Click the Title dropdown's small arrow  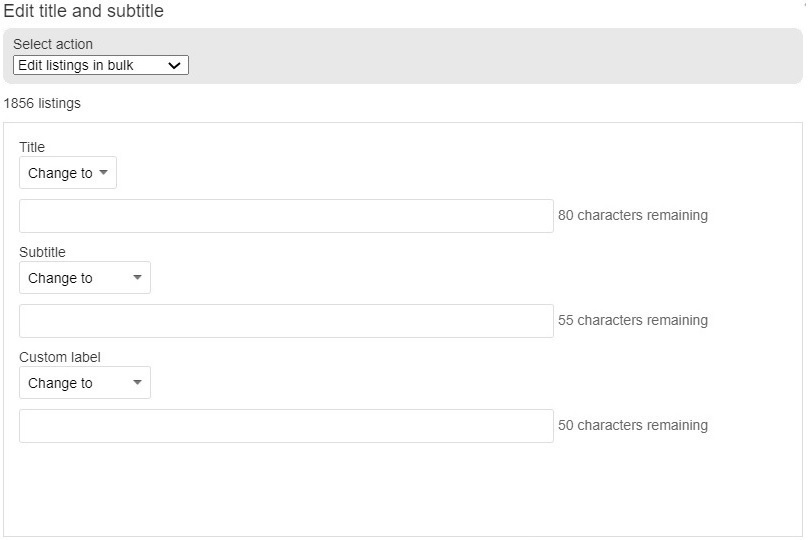[x=103, y=172]
